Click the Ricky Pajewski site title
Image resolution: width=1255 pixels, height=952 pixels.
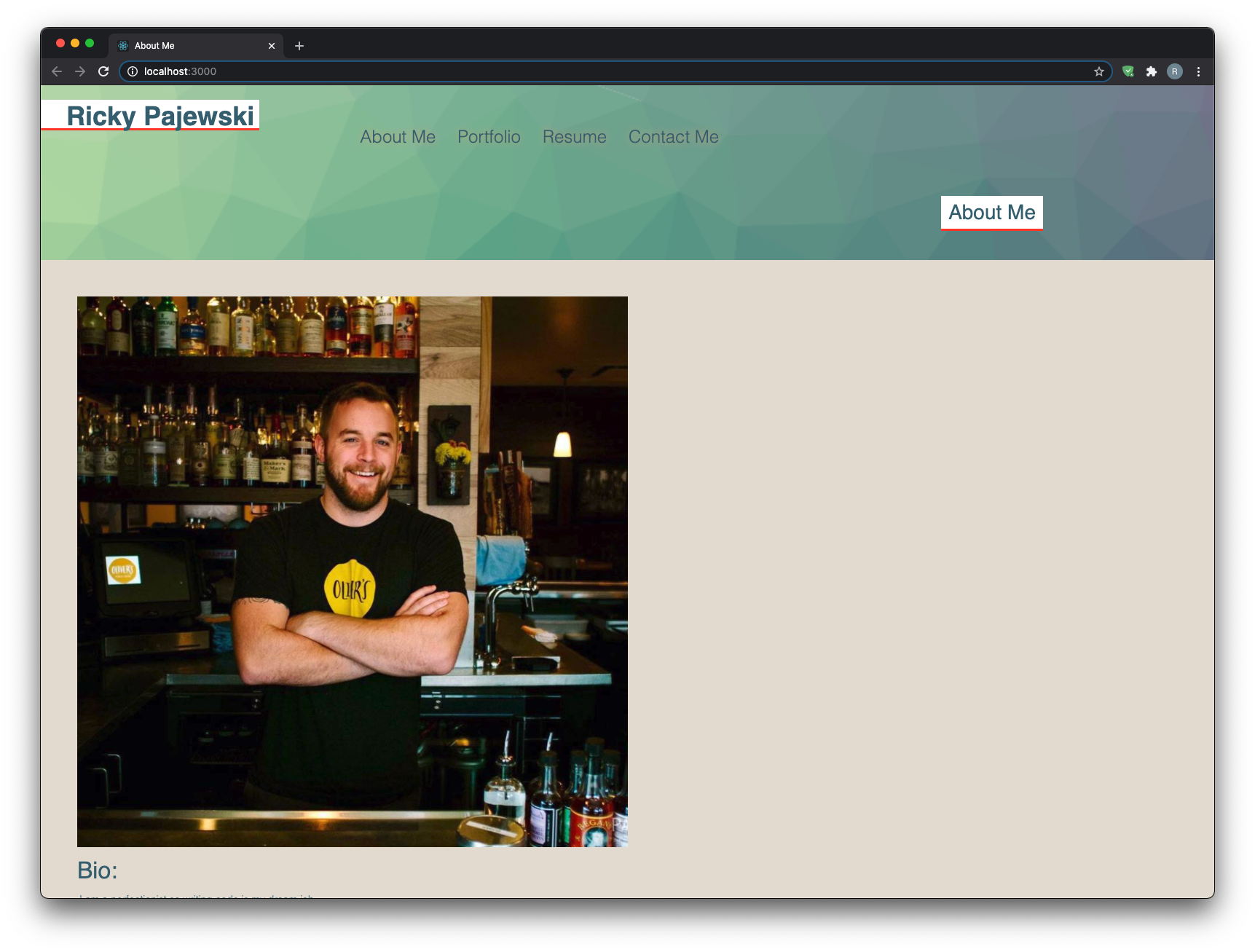pyautogui.click(x=160, y=116)
